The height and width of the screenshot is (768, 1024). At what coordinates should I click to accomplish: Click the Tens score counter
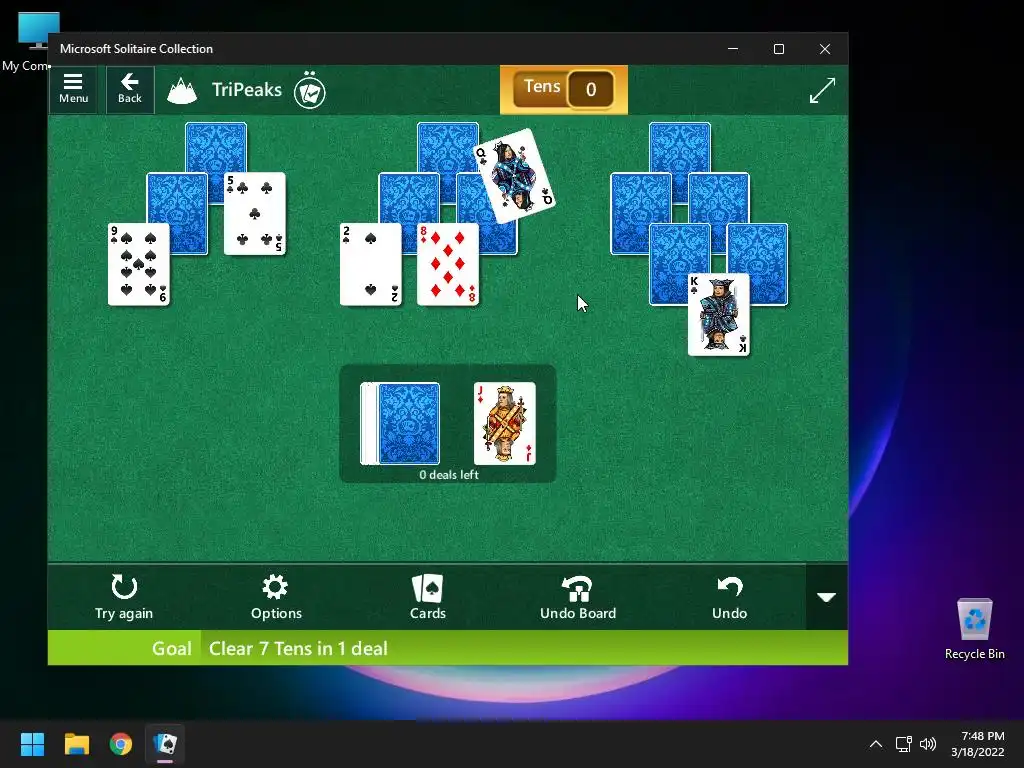coord(564,89)
